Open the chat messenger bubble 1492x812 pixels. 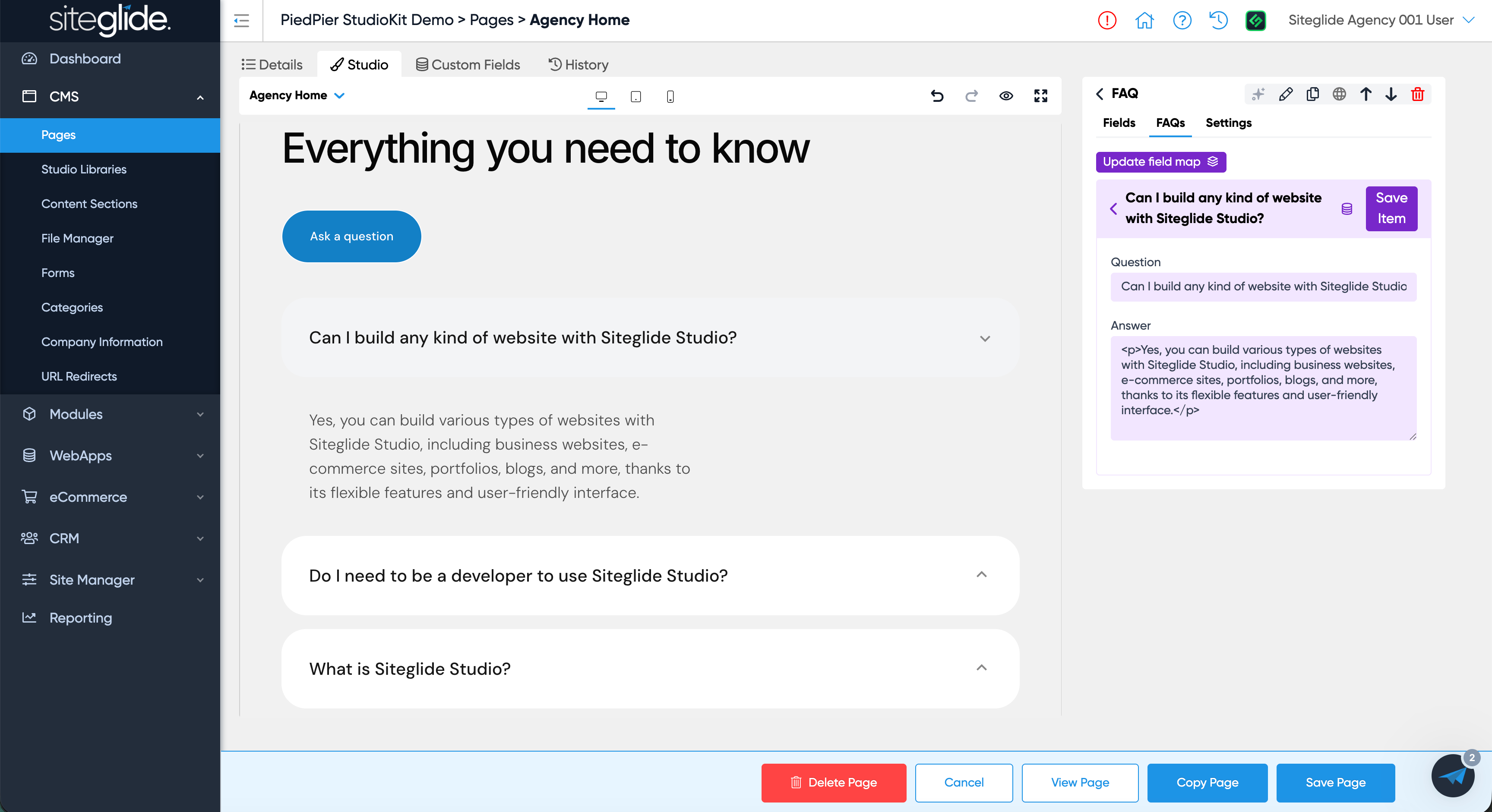pyautogui.click(x=1453, y=775)
